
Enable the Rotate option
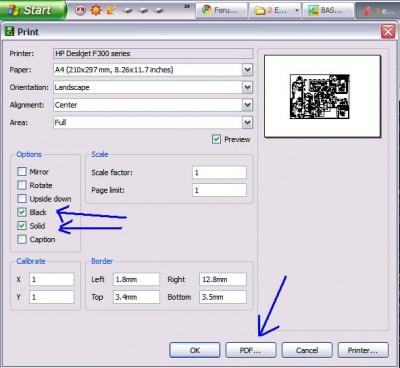coord(22,185)
